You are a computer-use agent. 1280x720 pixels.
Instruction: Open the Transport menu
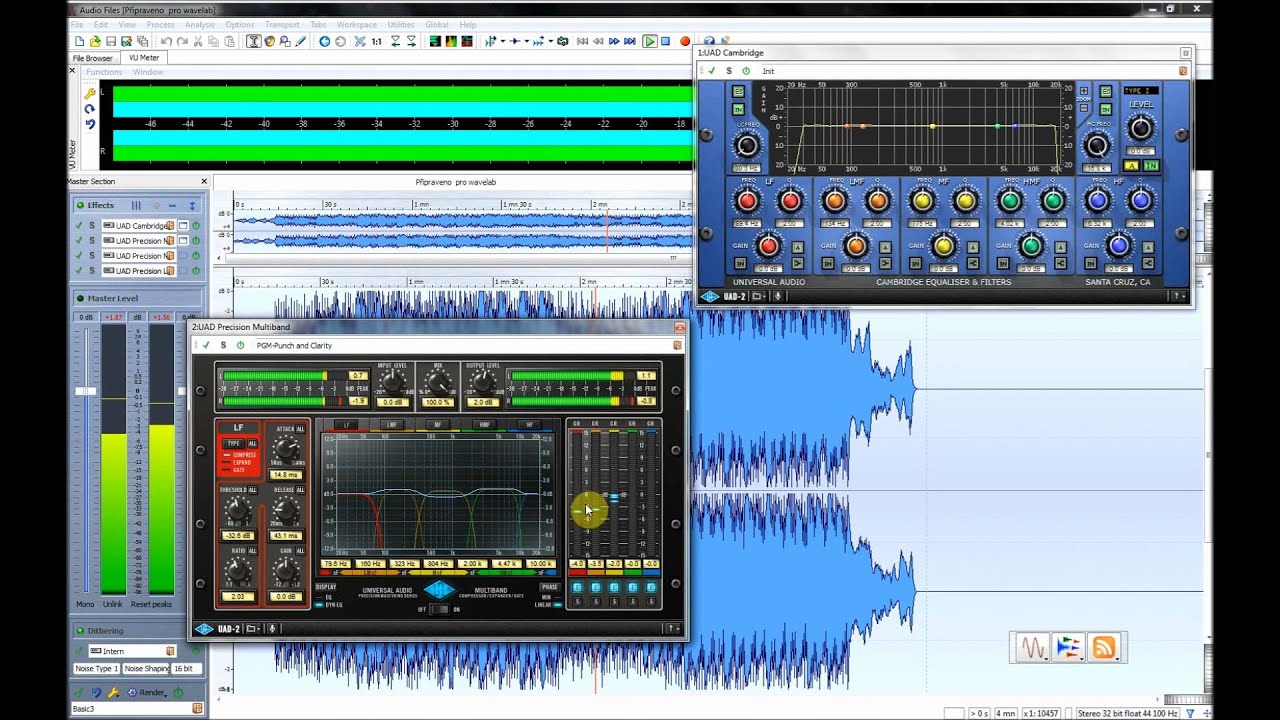click(x=282, y=24)
